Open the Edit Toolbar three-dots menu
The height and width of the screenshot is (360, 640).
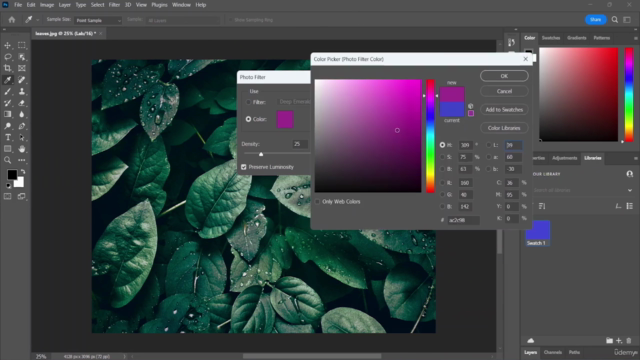pyautogui.click(x=22, y=160)
